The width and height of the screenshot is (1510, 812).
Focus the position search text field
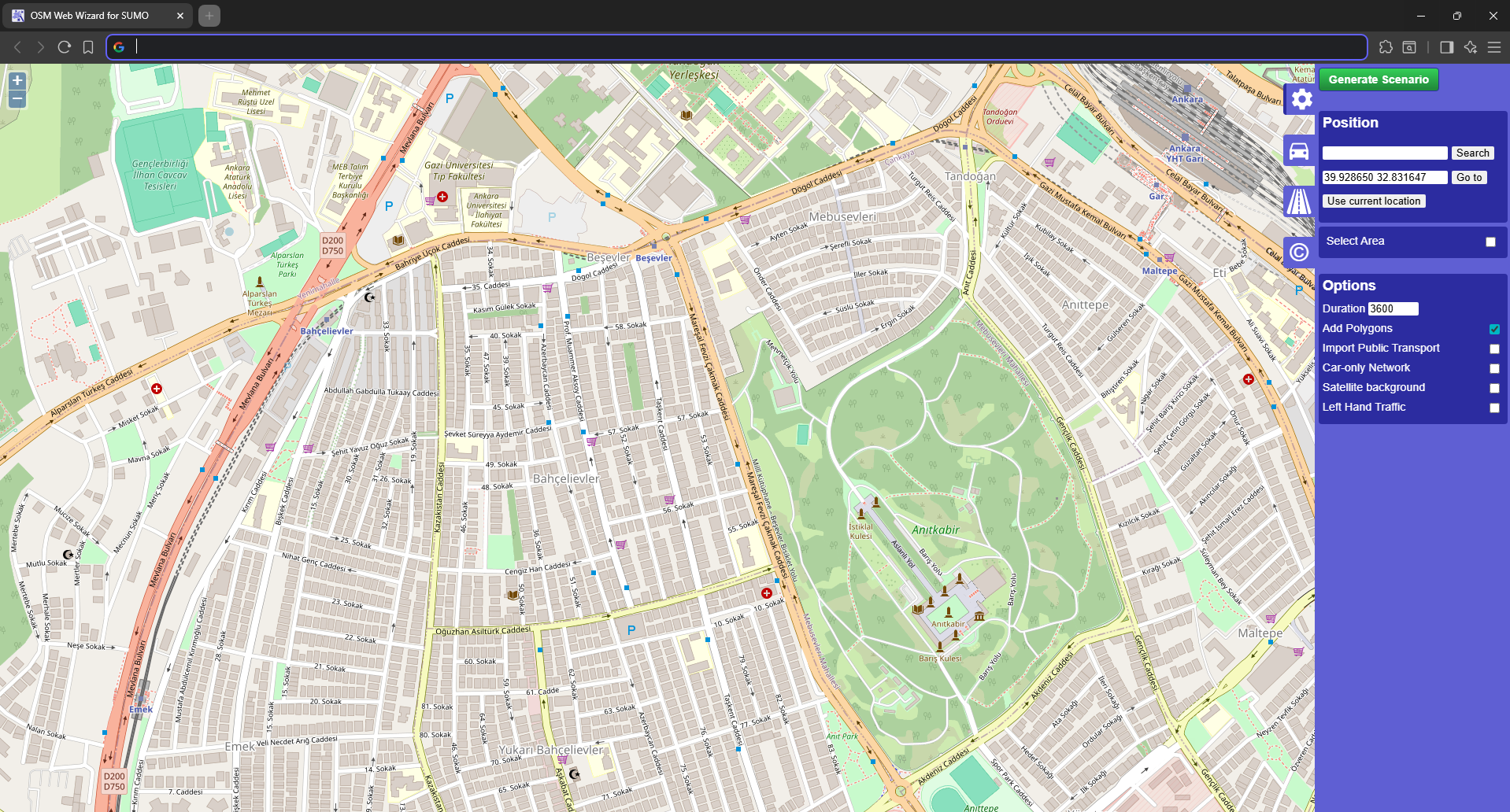(x=1385, y=153)
